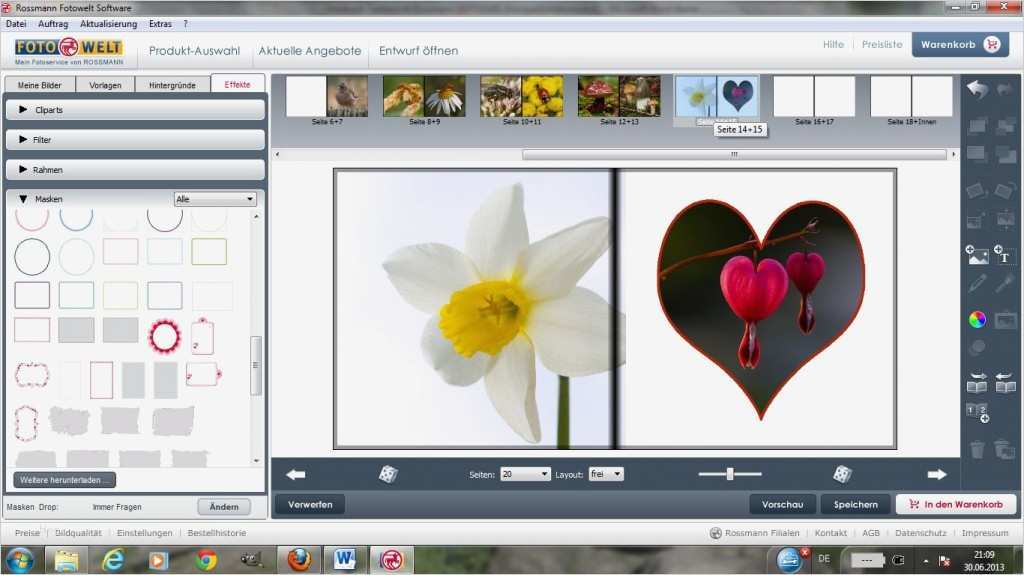This screenshot has width=1024, height=575.
Task: Click the left dice shuffle icon
Action: coord(388,474)
